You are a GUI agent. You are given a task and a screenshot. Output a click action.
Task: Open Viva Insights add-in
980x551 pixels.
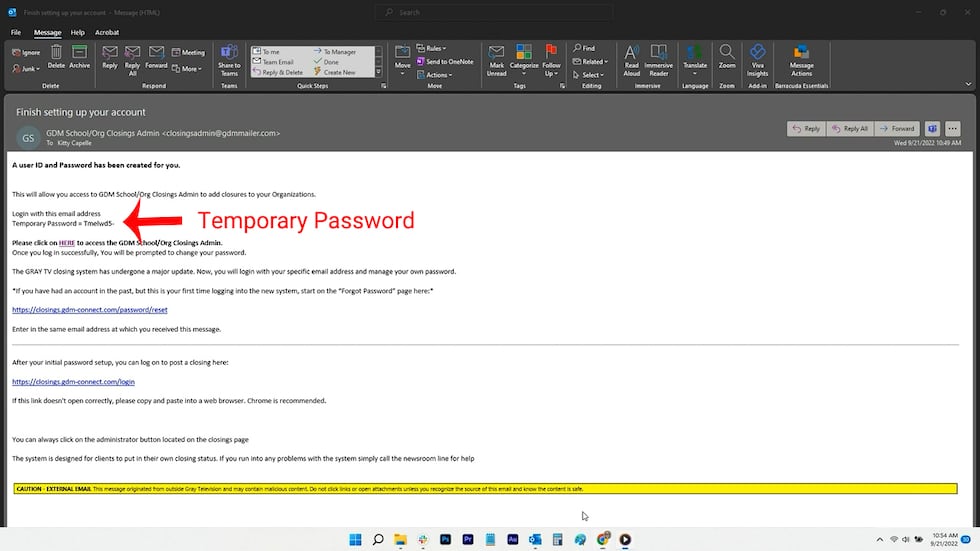click(758, 58)
